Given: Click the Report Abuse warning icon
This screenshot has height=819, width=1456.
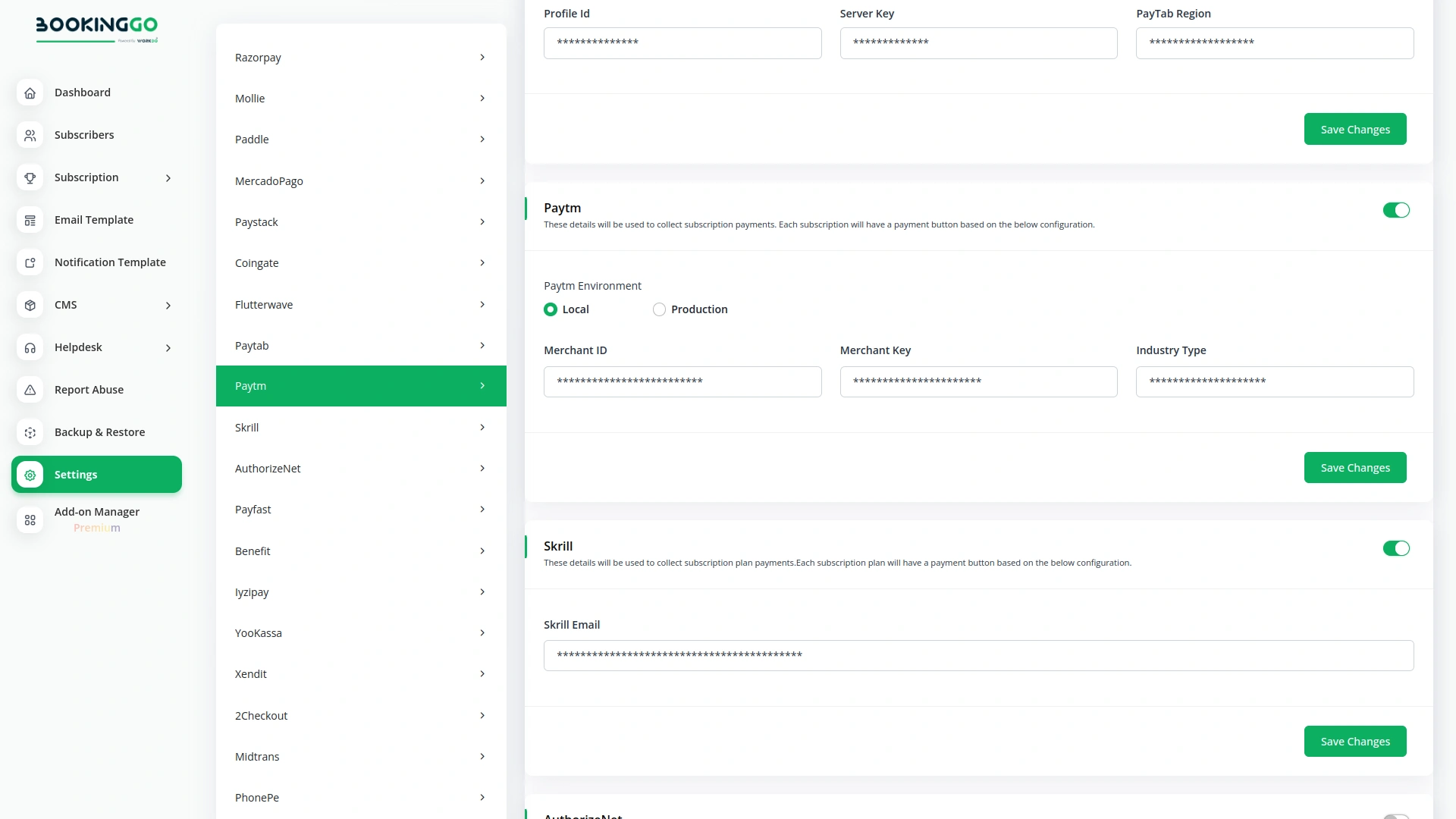Looking at the screenshot, I should (x=30, y=390).
